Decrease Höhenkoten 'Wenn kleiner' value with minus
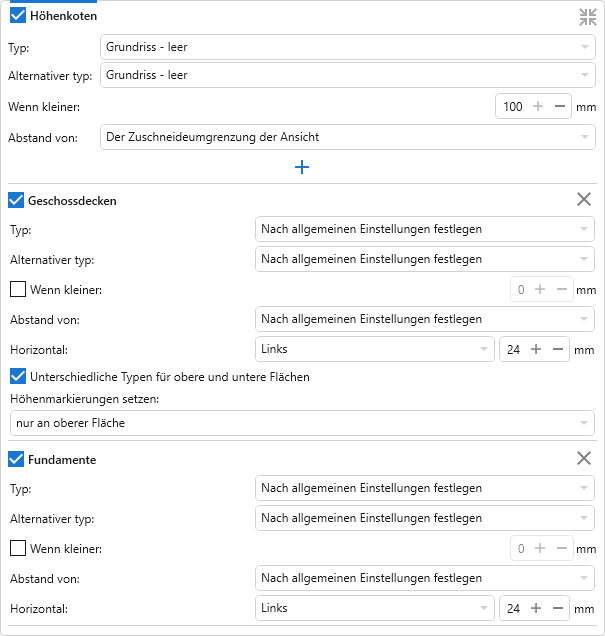Viewport: 605px width, 636px height. pos(560,106)
